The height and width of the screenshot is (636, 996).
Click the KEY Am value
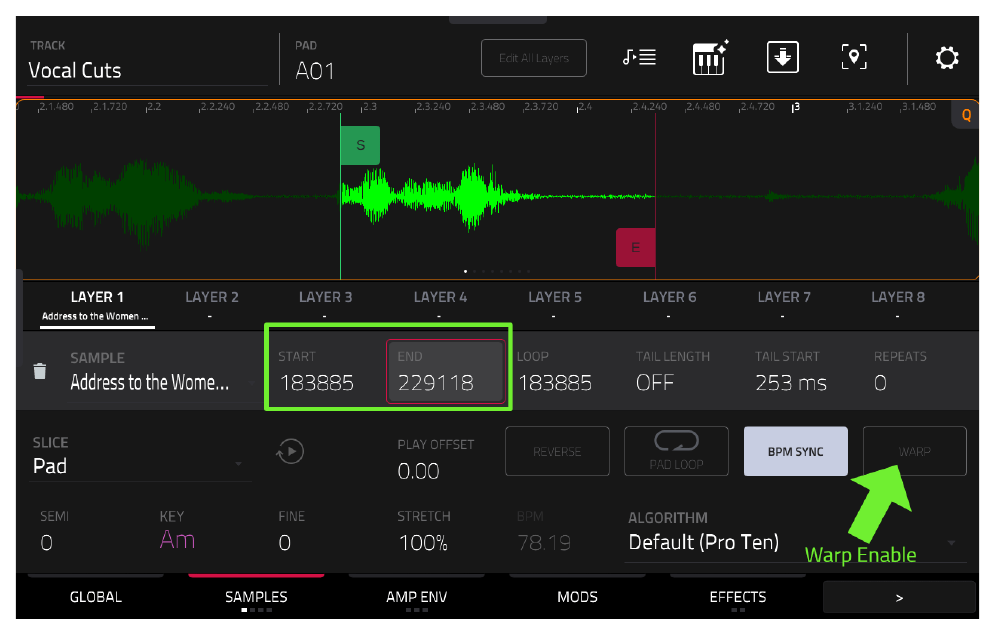177,539
